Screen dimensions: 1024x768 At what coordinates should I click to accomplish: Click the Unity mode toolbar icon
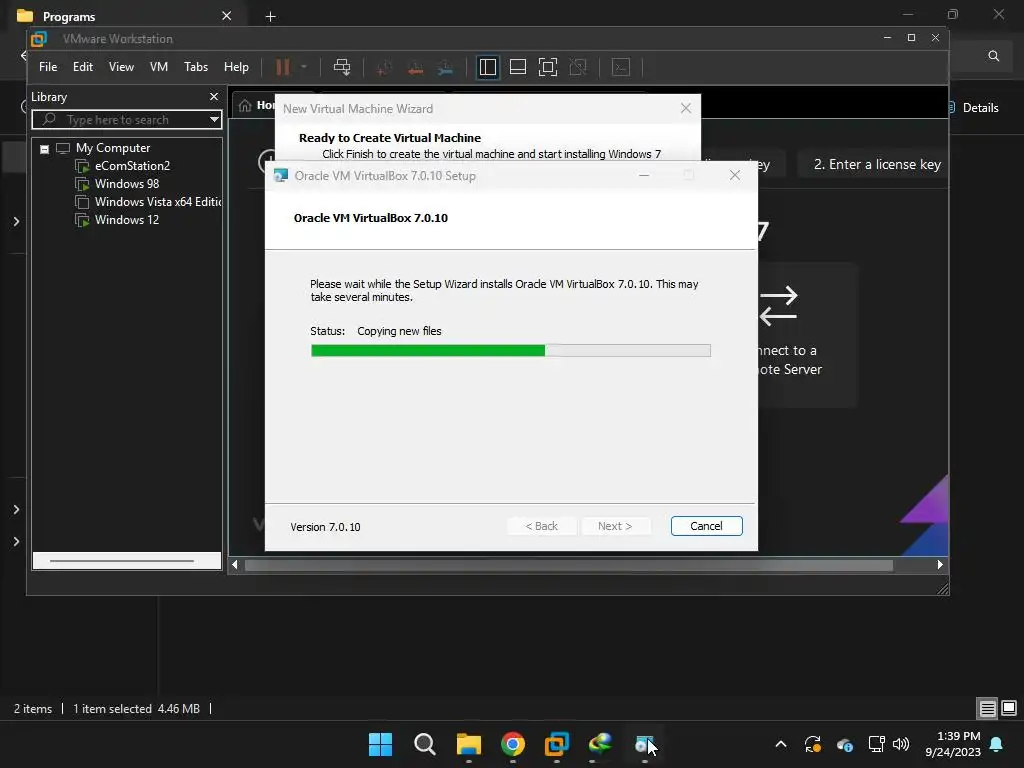pyautogui.click(x=578, y=67)
